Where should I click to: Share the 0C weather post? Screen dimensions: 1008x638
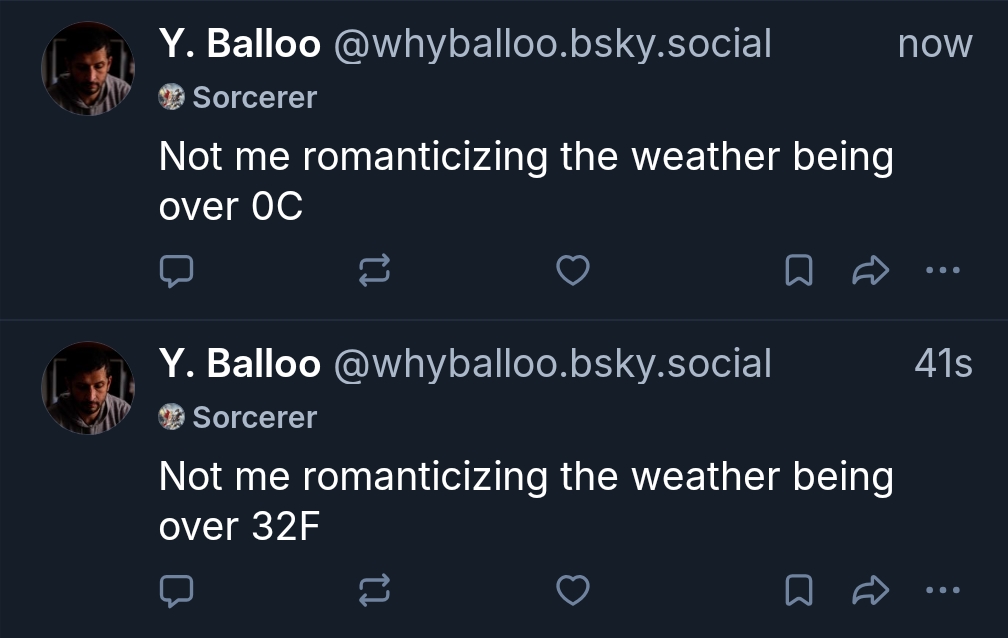coord(870,271)
